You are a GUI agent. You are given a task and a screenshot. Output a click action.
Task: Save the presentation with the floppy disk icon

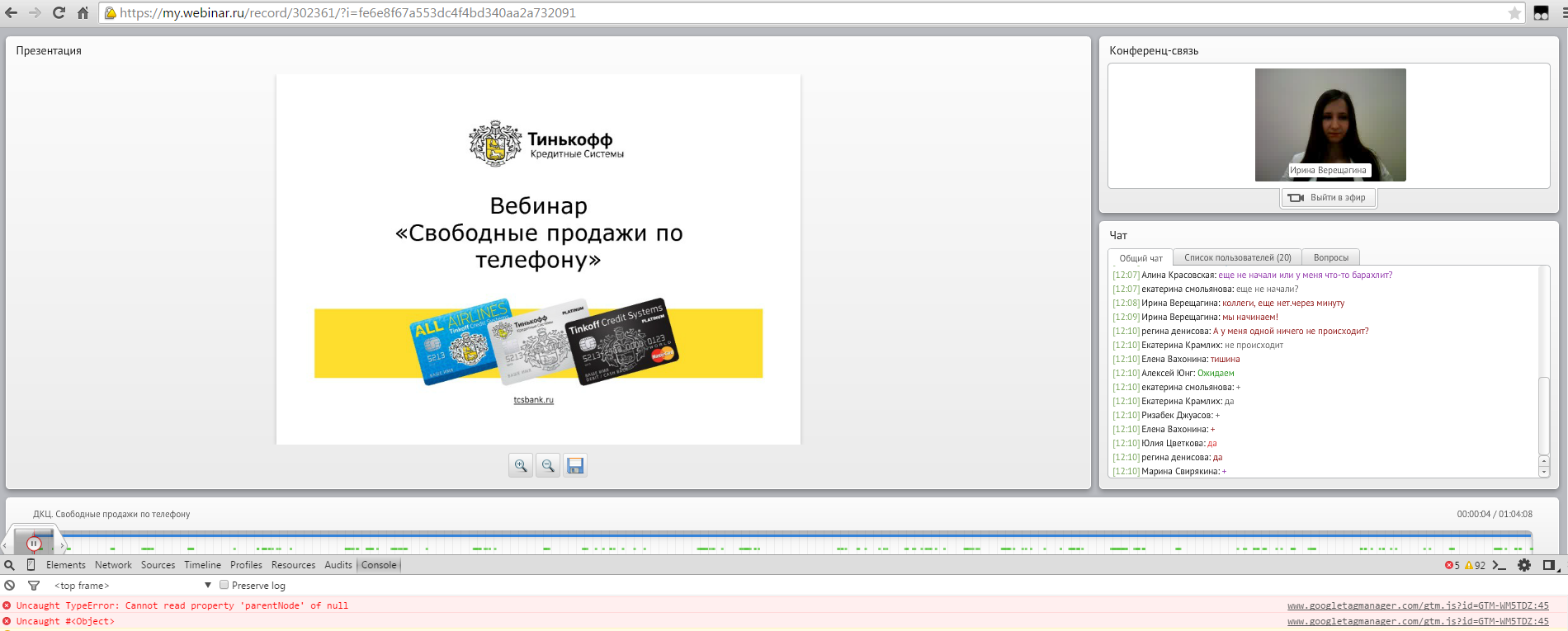[x=575, y=465]
